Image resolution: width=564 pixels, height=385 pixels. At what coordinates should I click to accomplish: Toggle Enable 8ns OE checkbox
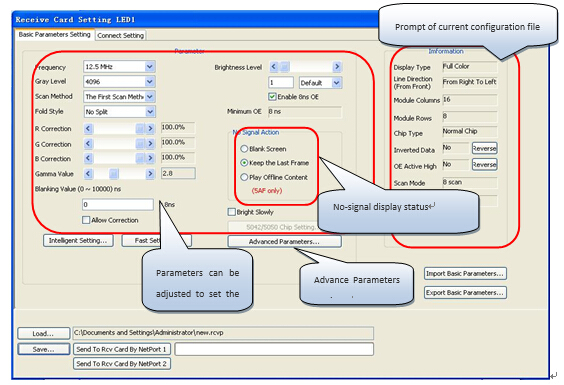pyautogui.click(x=272, y=97)
